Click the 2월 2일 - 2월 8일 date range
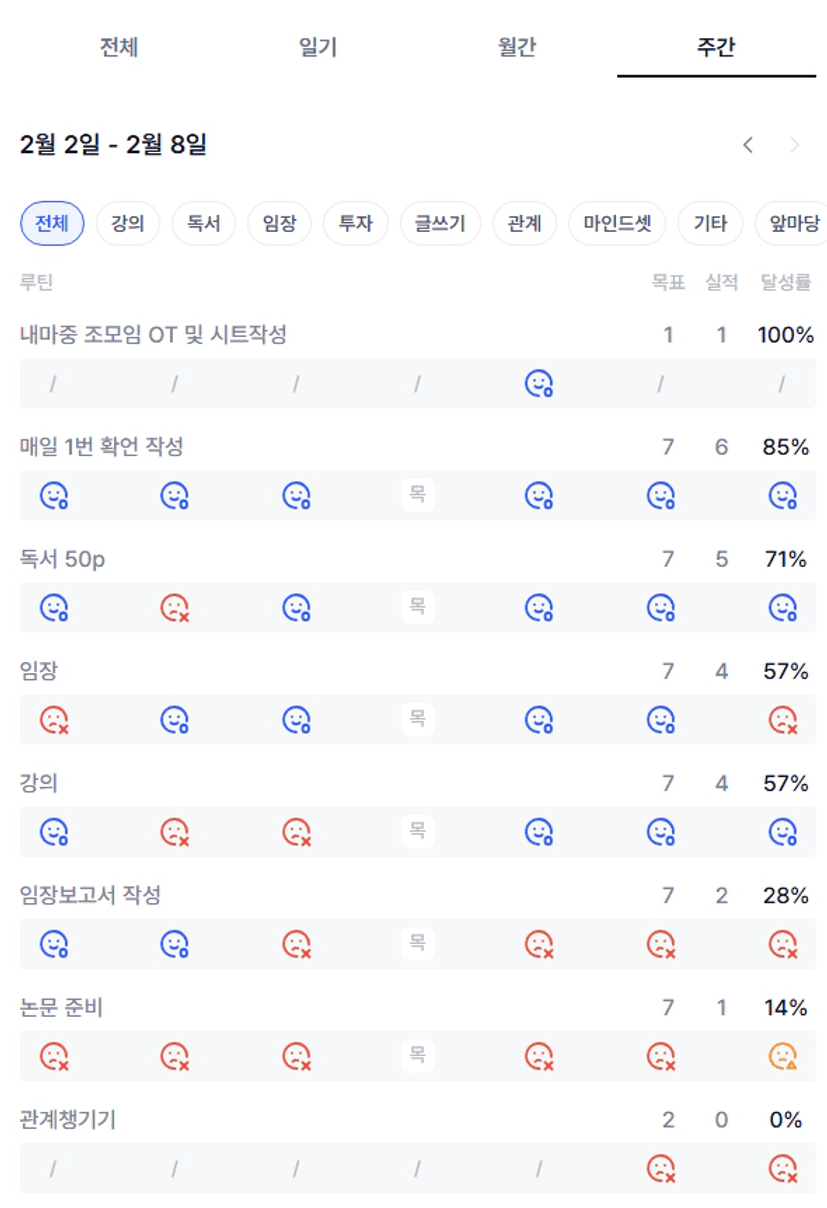The width and height of the screenshot is (827, 1208). coord(113,145)
